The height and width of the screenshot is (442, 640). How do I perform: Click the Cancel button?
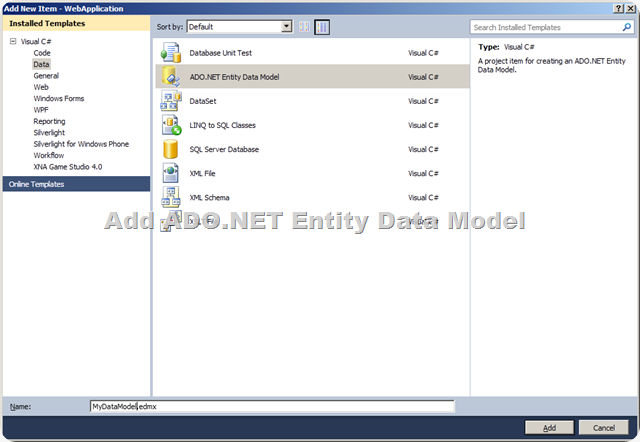tap(604, 428)
